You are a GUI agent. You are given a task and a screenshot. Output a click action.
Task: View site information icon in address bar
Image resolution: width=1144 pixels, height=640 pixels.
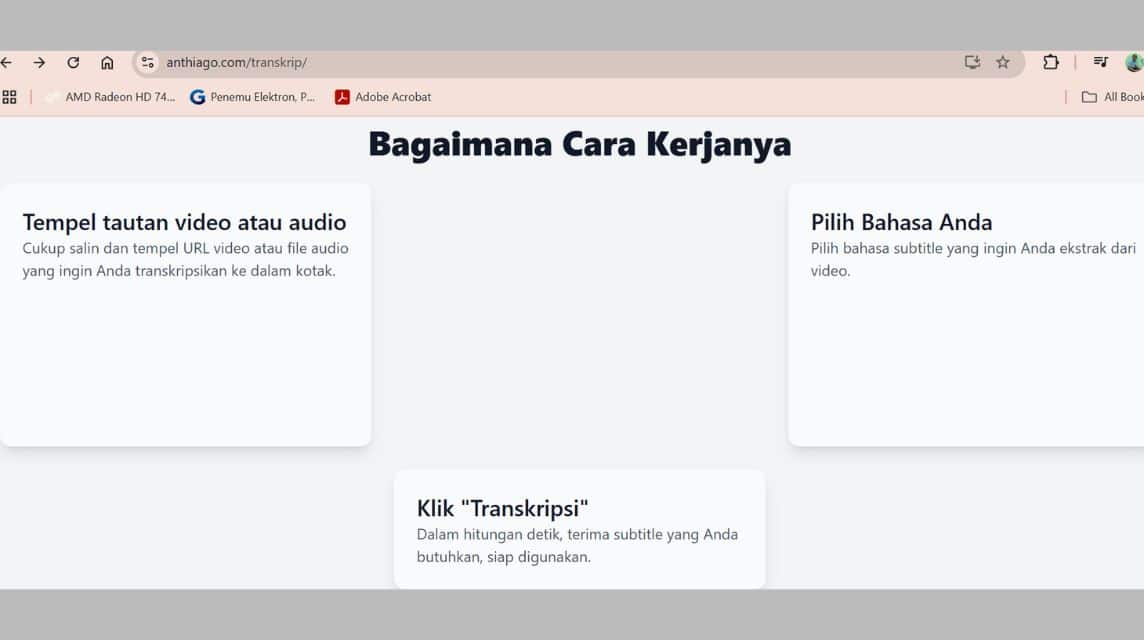(147, 63)
